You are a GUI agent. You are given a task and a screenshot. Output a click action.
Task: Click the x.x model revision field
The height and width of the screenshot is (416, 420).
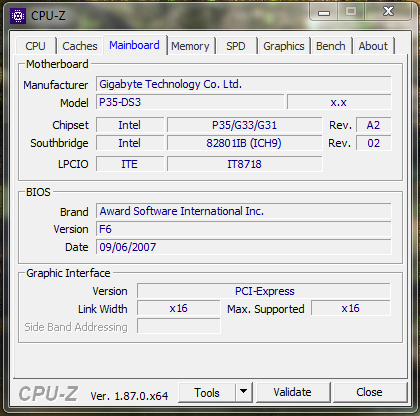(339, 102)
